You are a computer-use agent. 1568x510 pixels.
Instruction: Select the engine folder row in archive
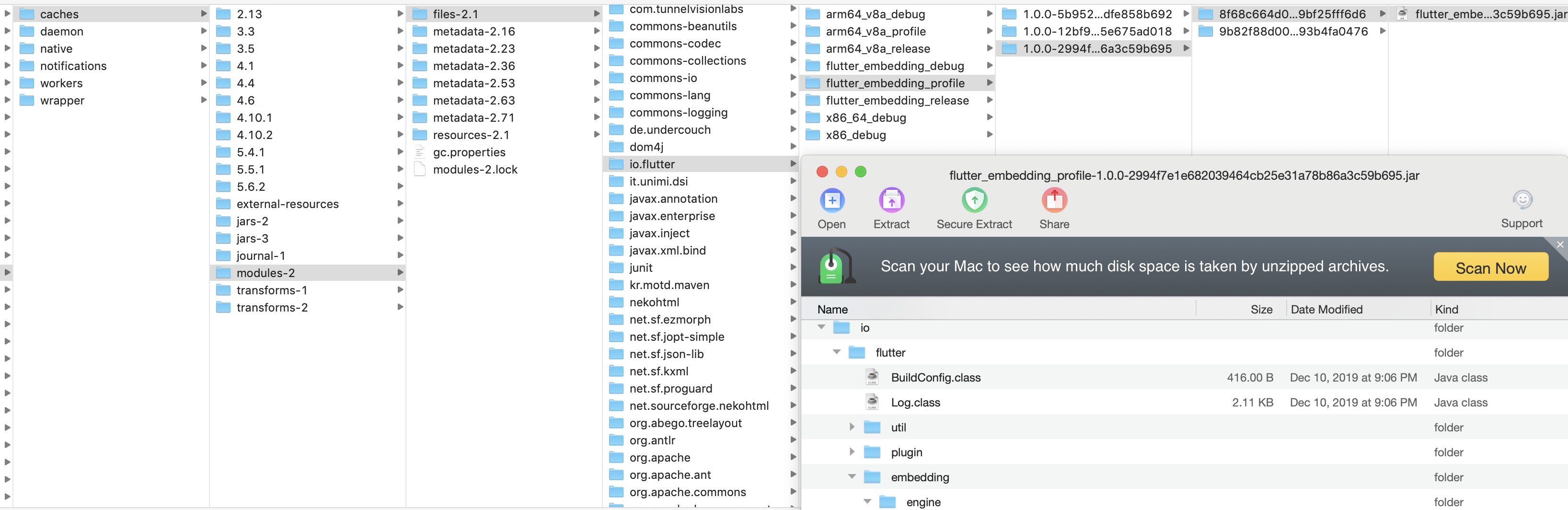tap(1184, 502)
